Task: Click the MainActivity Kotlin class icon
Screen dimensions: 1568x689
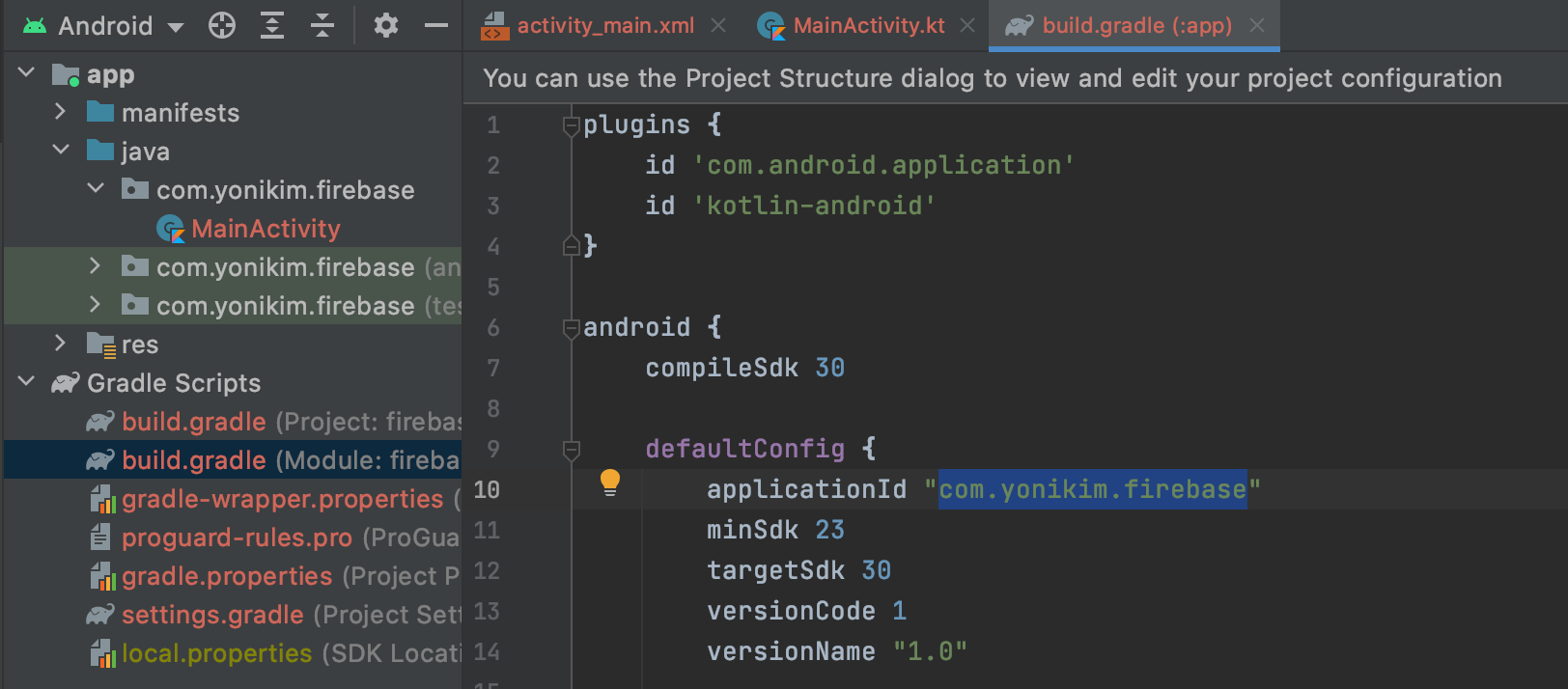Action: (171, 229)
